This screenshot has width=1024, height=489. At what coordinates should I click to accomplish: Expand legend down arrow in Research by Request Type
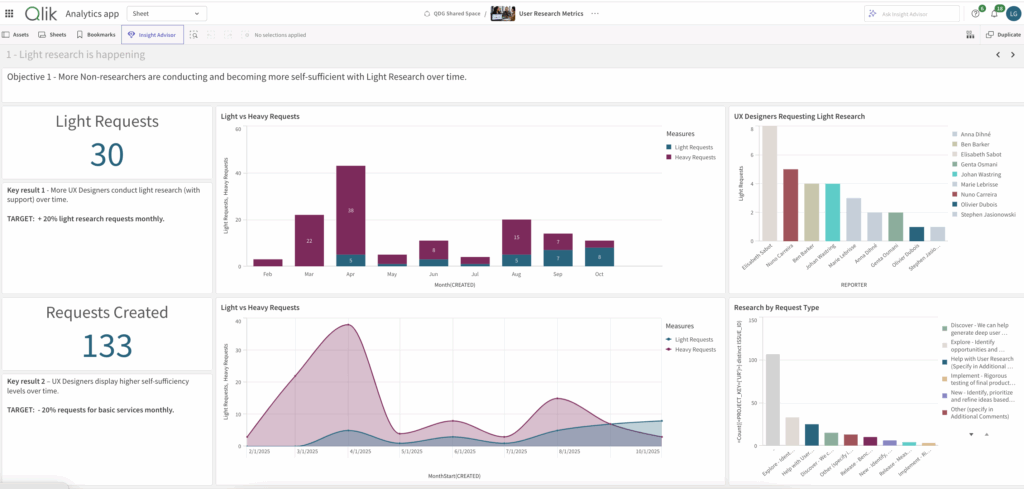click(971, 434)
